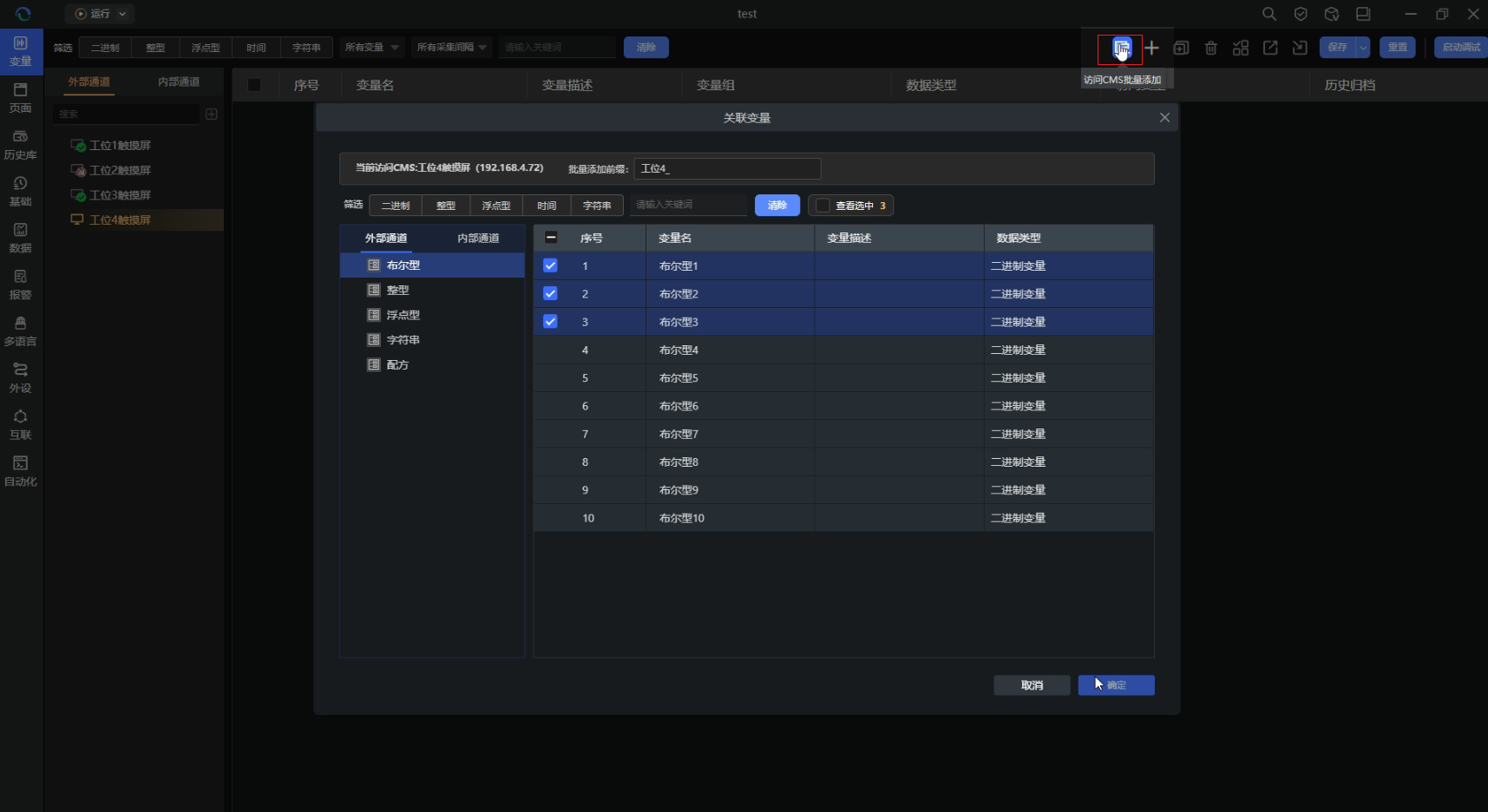Click the panel layout icon in title bar
Viewport: 1488px width, 812px height.
point(1363,14)
